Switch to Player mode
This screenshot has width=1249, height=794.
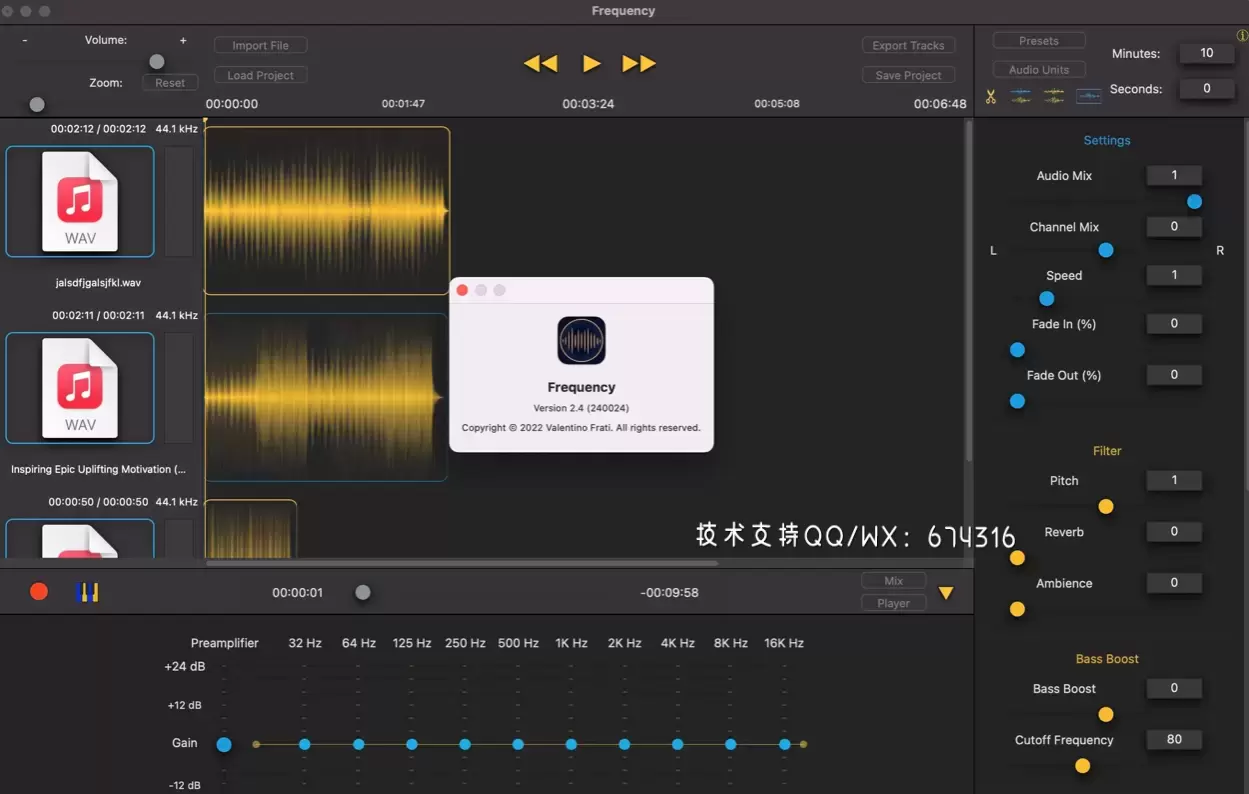893,602
